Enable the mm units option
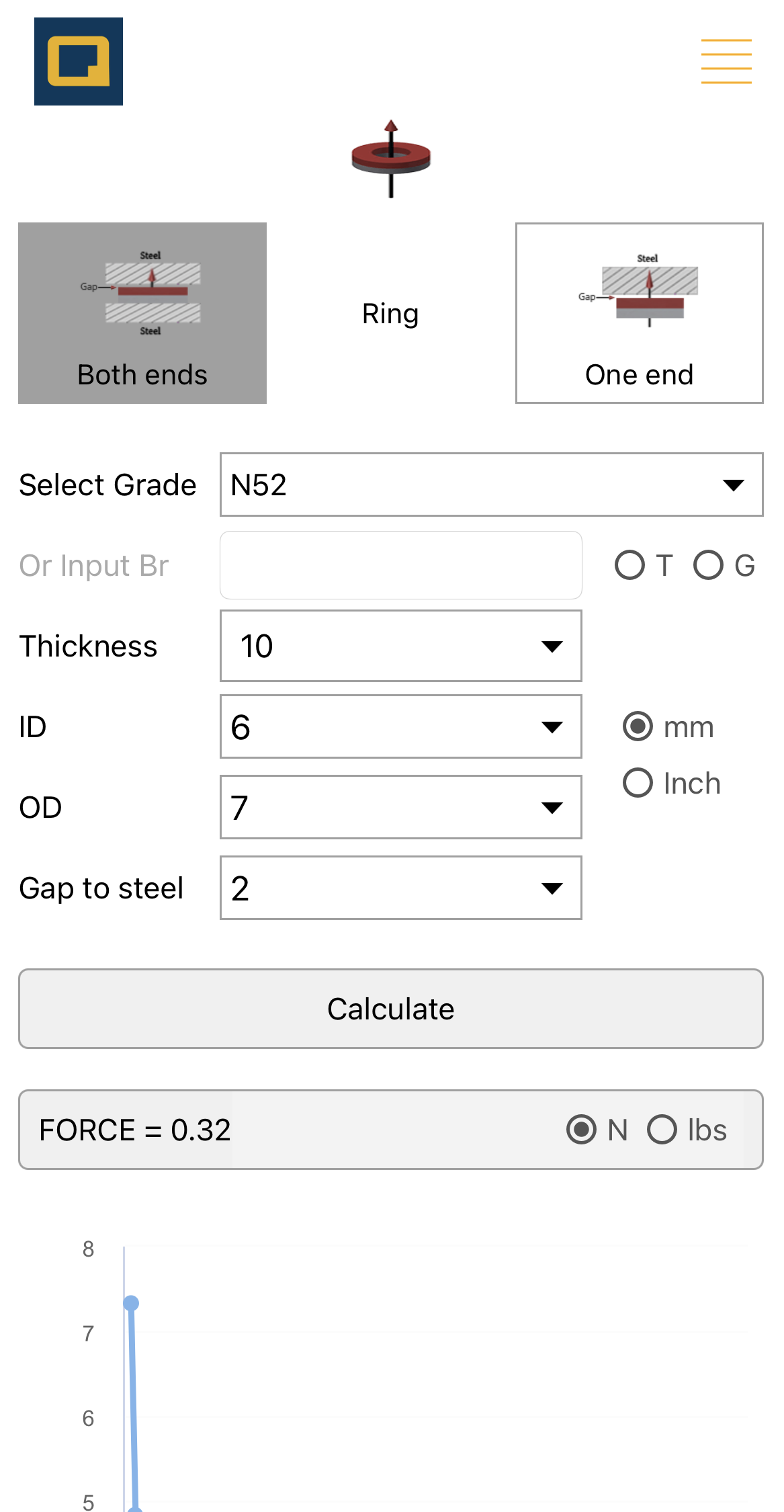Screen dimensions: 784x1512 tap(637, 726)
